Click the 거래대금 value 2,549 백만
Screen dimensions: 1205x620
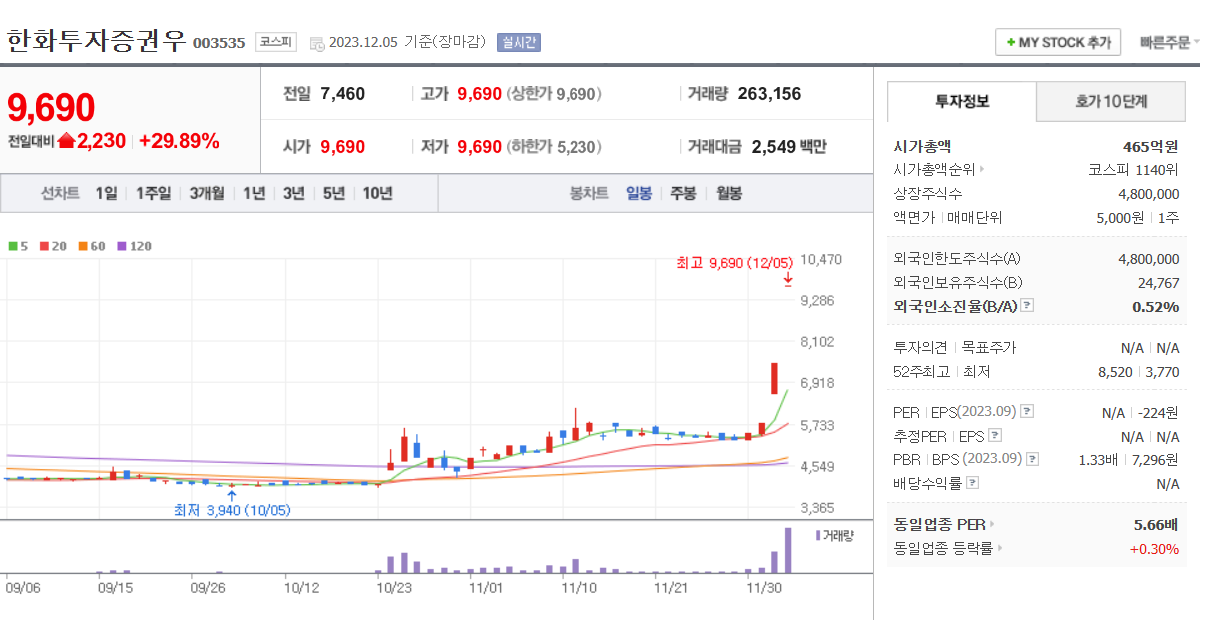[x=789, y=147]
